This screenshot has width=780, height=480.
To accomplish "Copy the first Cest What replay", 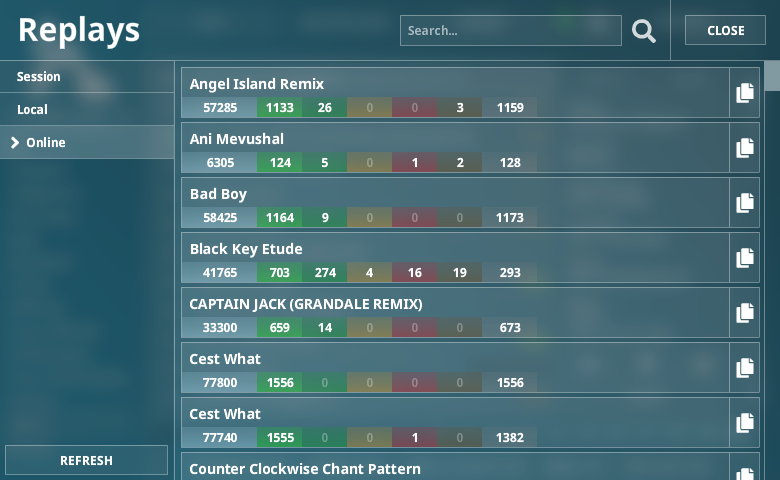I will [x=745, y=368].
